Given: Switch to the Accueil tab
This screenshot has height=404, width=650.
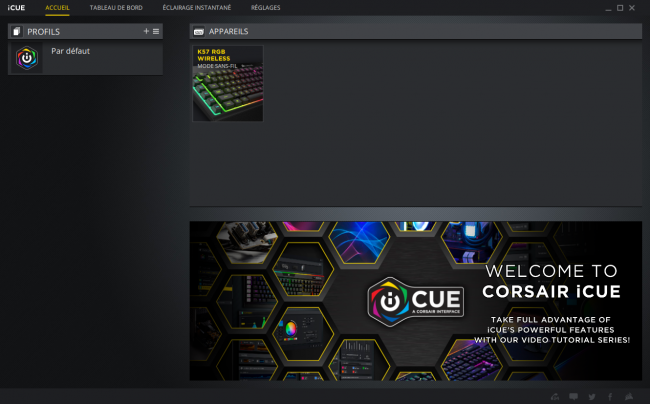Looking at the screenshot, I should pyautogui.click(x=57, y=7).
